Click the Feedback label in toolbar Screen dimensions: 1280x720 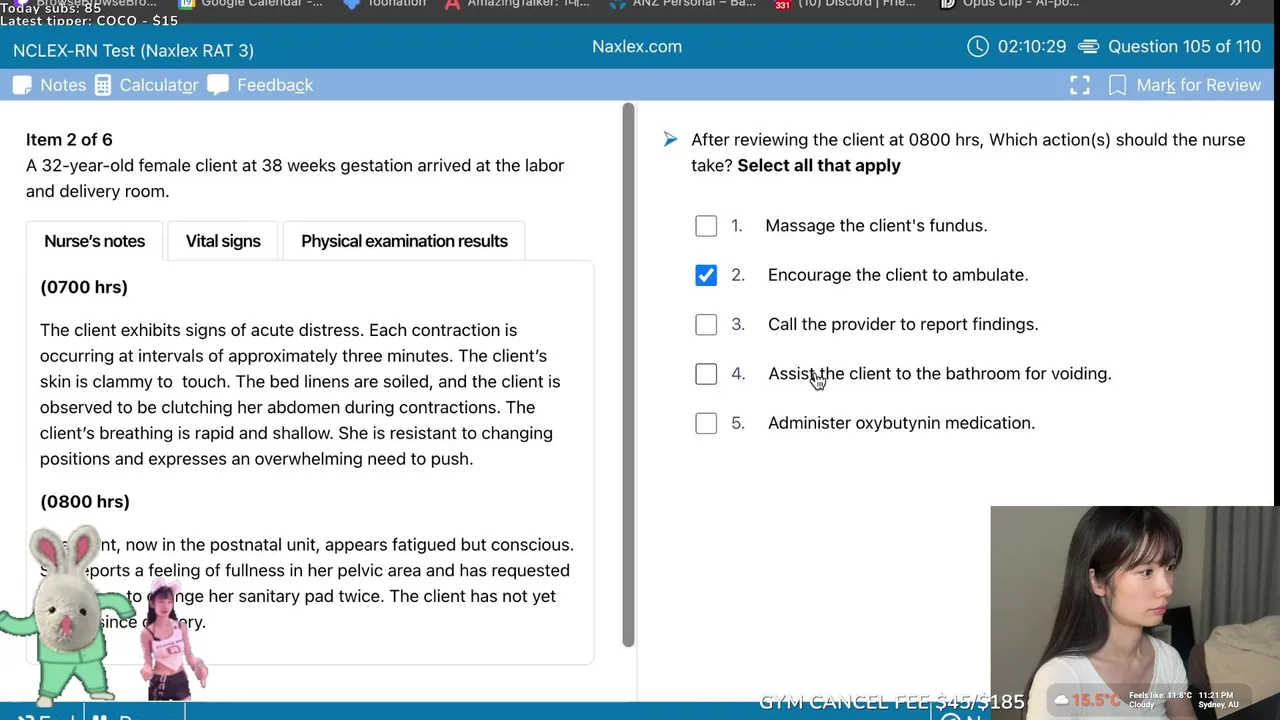click(x=275, y=85)
